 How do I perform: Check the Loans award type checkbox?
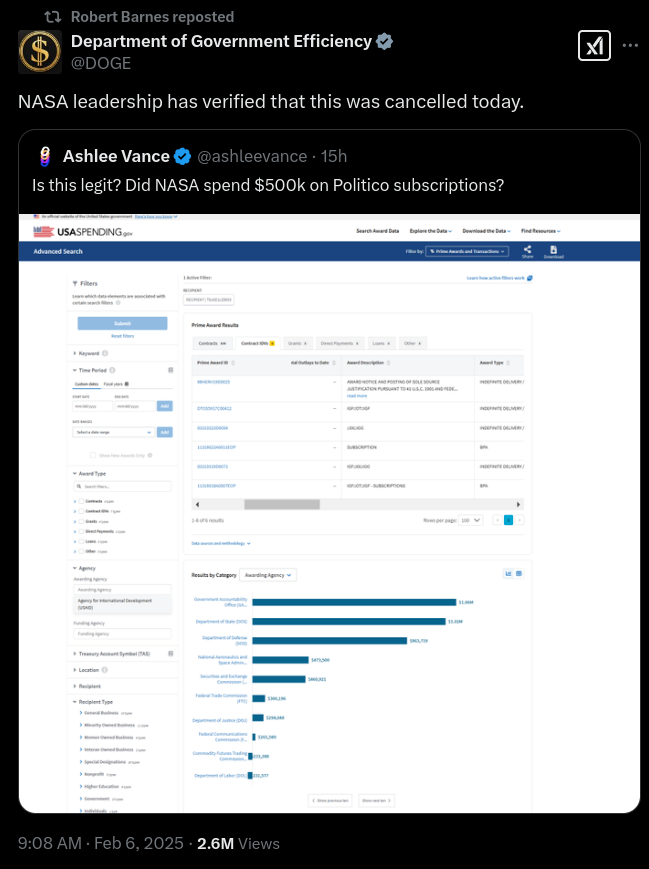click(x=81, y=541)
